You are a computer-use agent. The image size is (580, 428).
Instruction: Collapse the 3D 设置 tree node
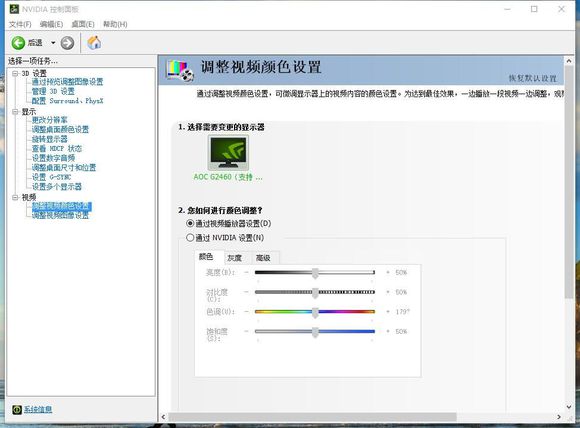(15, 73)
